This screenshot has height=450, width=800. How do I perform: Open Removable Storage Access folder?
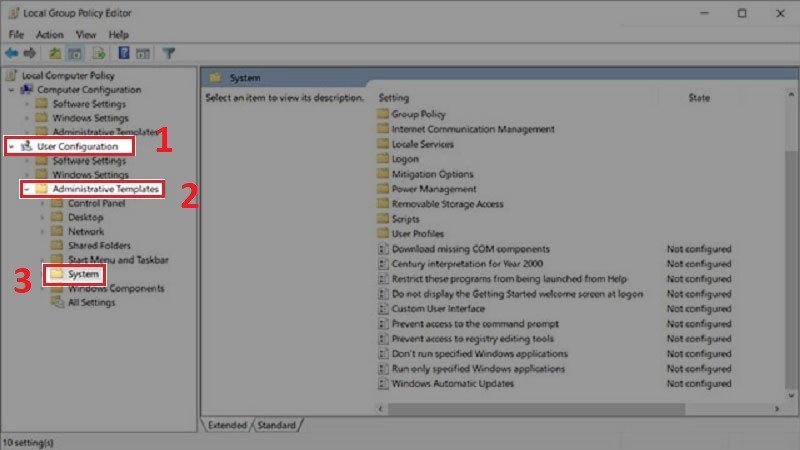(x=447, y=204)
